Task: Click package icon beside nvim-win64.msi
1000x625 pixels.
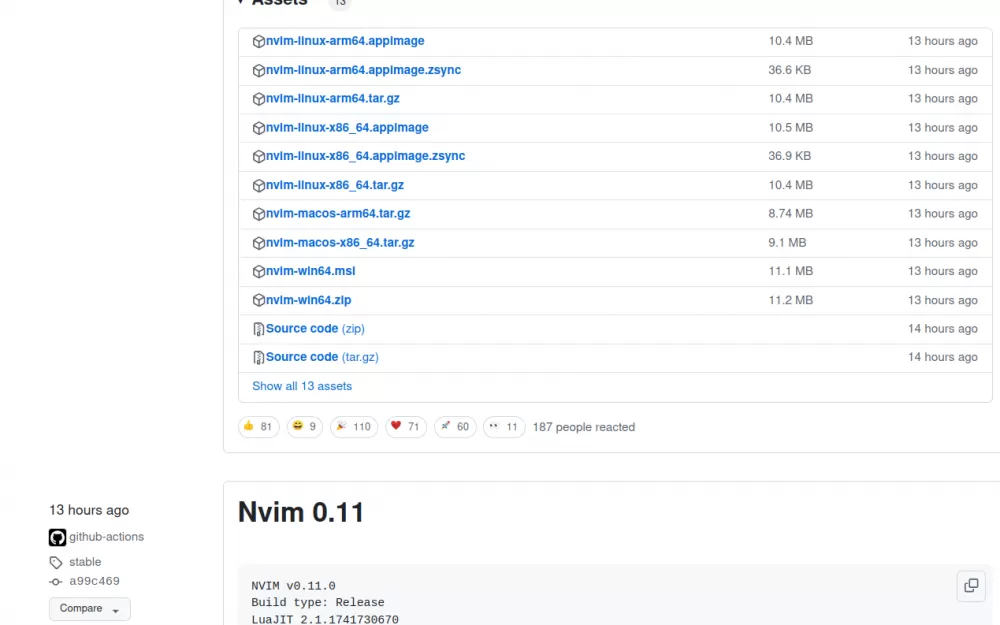Action: [x=258, y=272]
